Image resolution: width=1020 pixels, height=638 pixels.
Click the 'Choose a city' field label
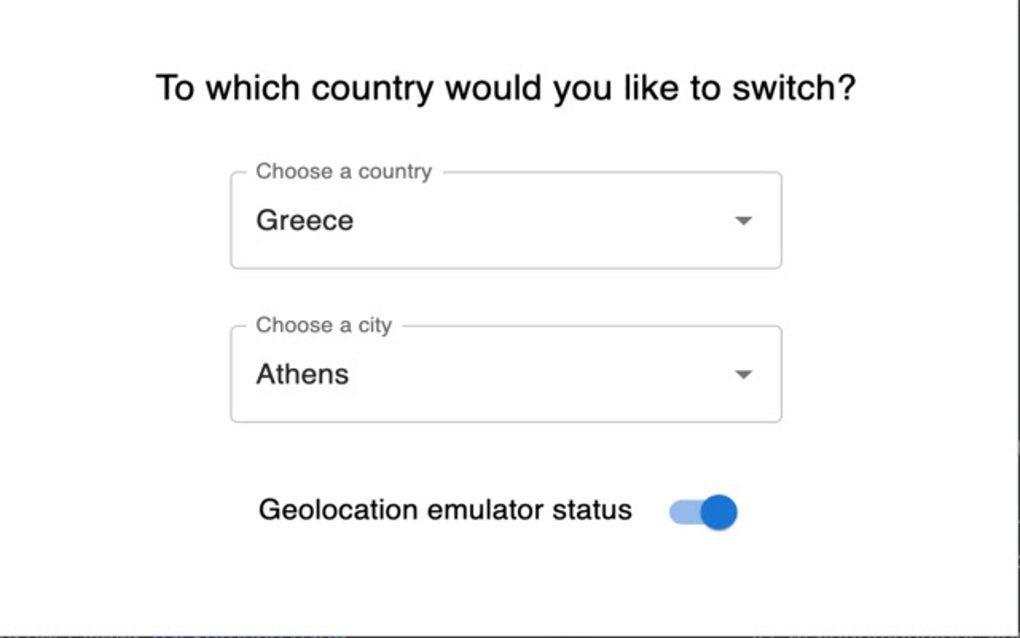325,325
